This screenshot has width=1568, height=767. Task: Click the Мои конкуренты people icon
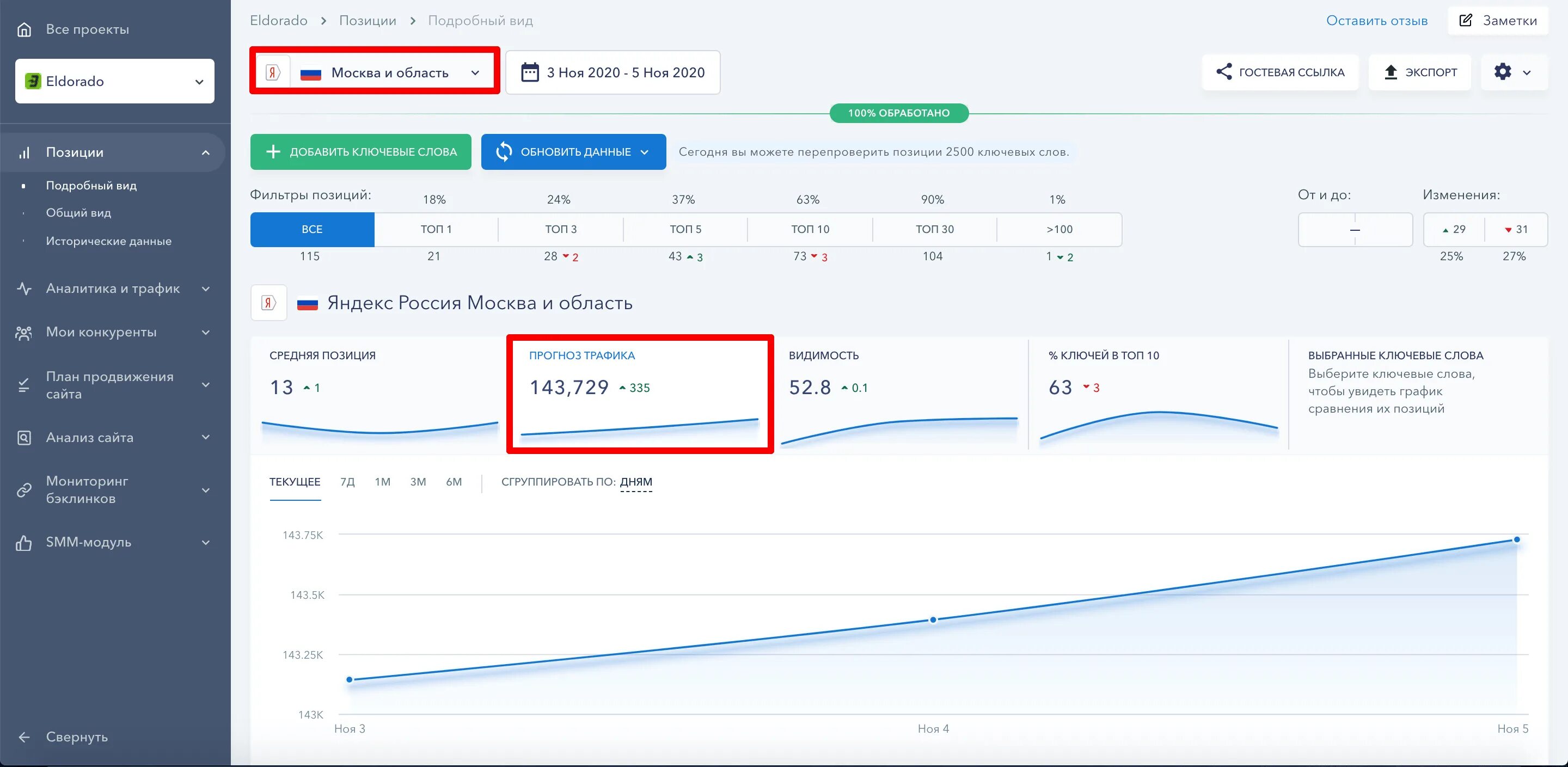[24, 333]
